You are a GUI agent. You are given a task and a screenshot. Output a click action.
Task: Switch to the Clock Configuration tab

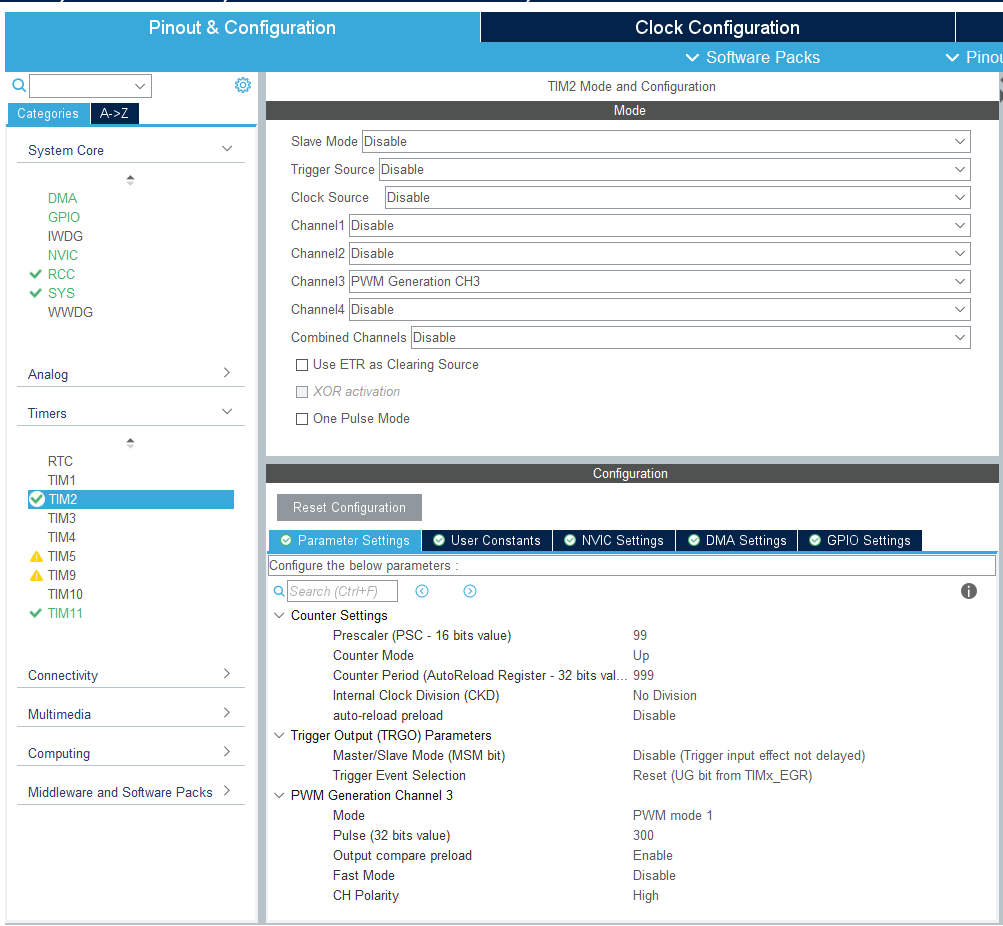click(717, 27)
